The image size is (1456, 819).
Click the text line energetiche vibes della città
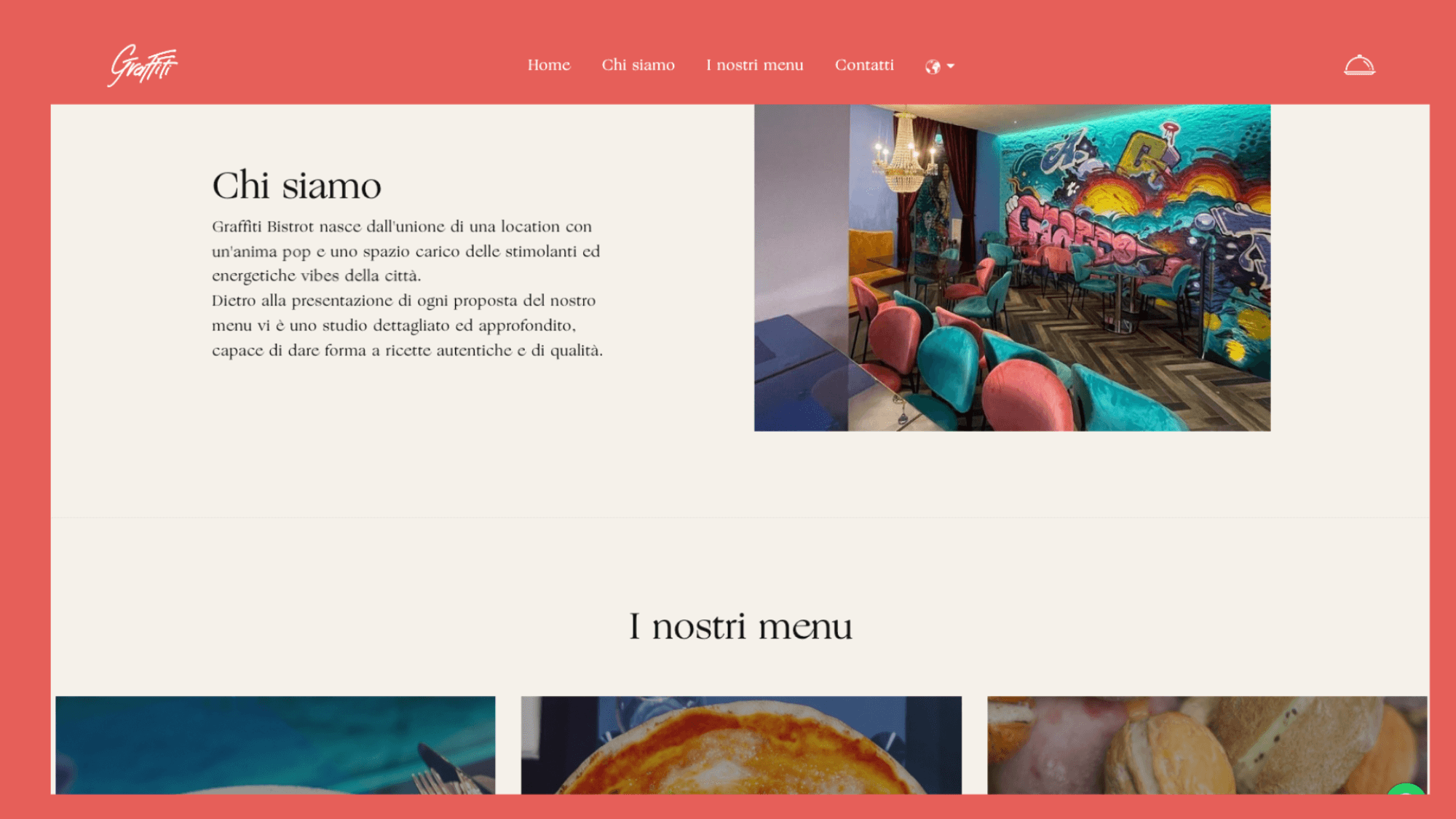pos(317,276)
